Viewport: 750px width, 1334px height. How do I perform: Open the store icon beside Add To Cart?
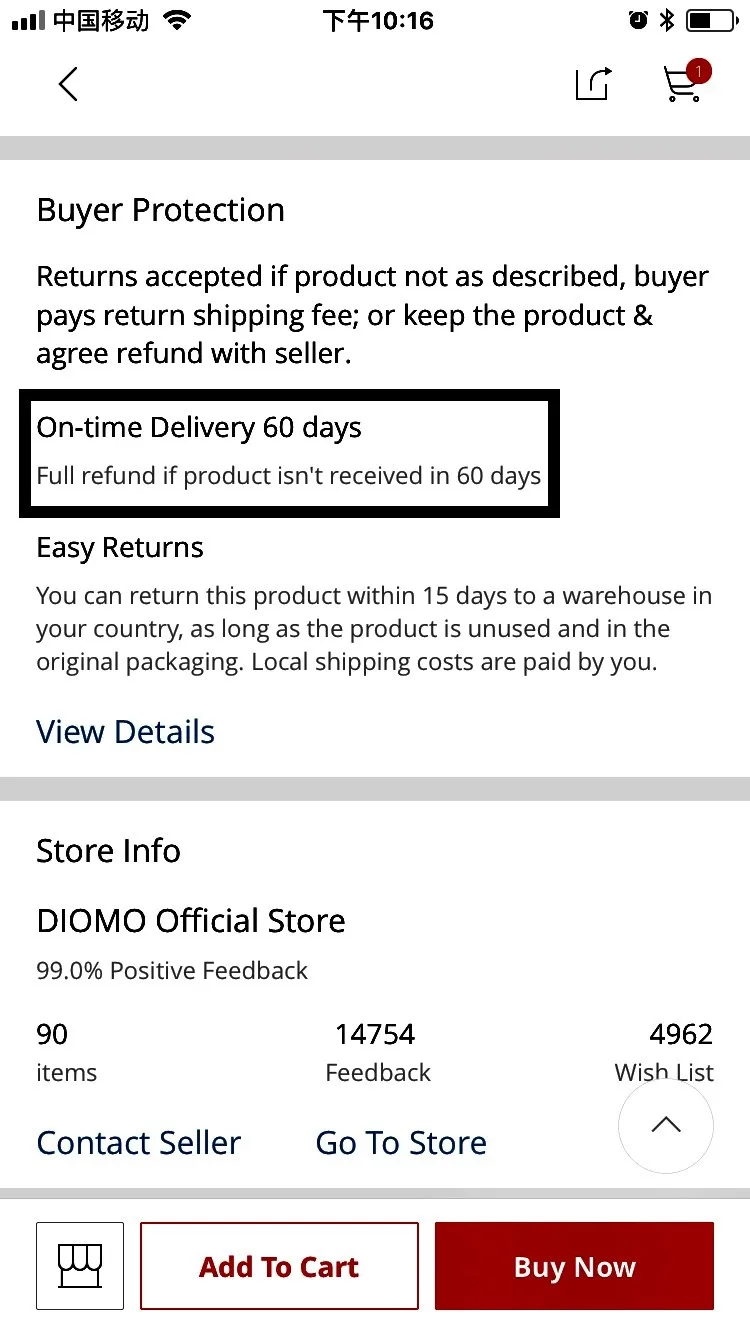tap(80, 1266)
